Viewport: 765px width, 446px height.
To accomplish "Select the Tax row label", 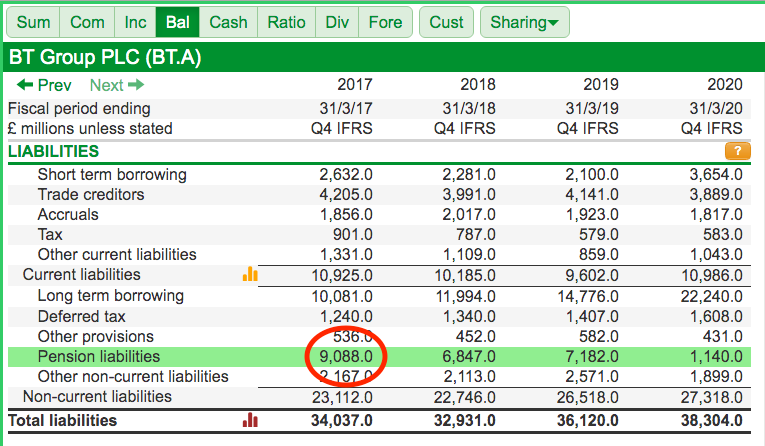I will point(50,235).
